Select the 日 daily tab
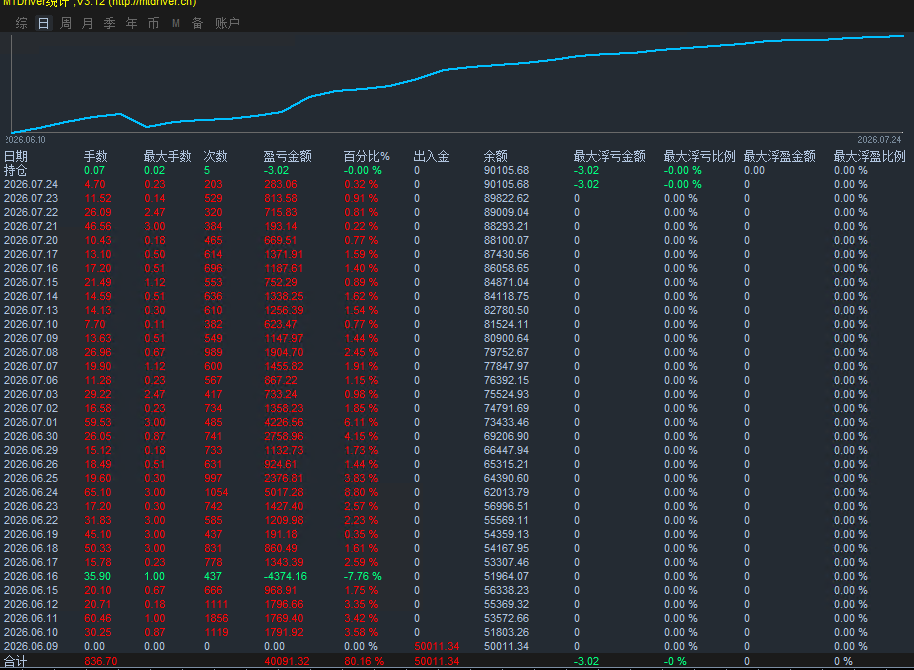The width and height of the screenshot is (914, 670). pyautogui.click(x=44, y=23)
